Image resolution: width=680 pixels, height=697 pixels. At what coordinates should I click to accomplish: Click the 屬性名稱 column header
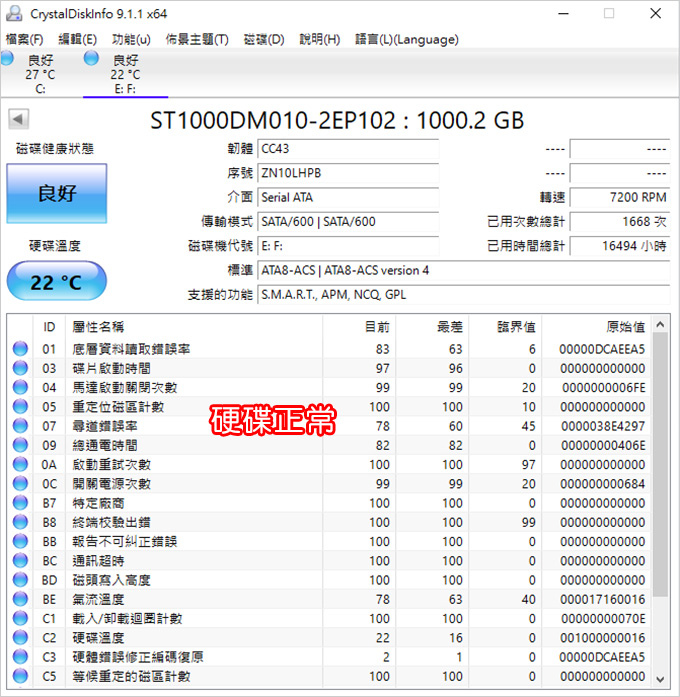[194, 327]
